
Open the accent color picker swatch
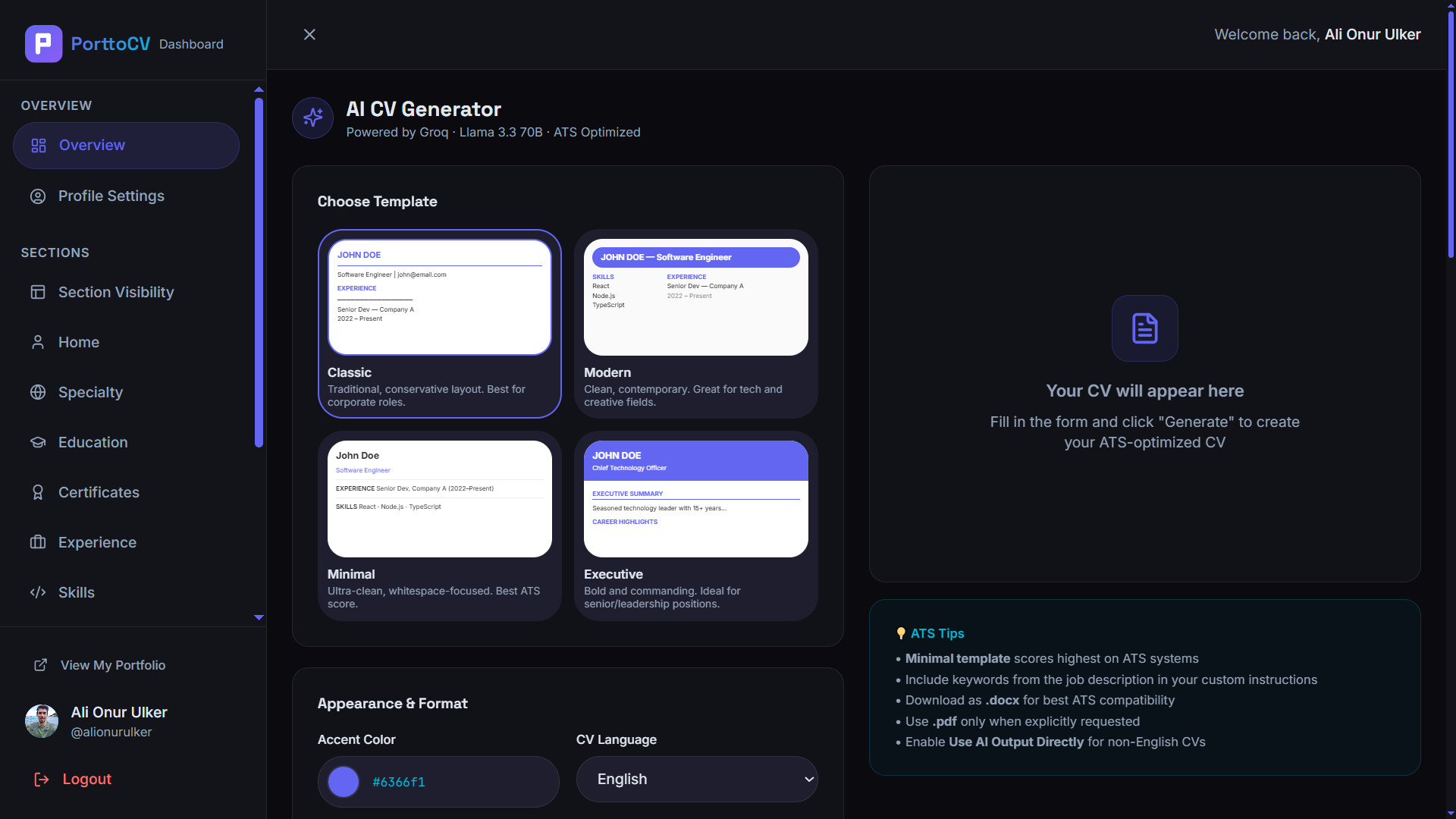click(344, 782)
